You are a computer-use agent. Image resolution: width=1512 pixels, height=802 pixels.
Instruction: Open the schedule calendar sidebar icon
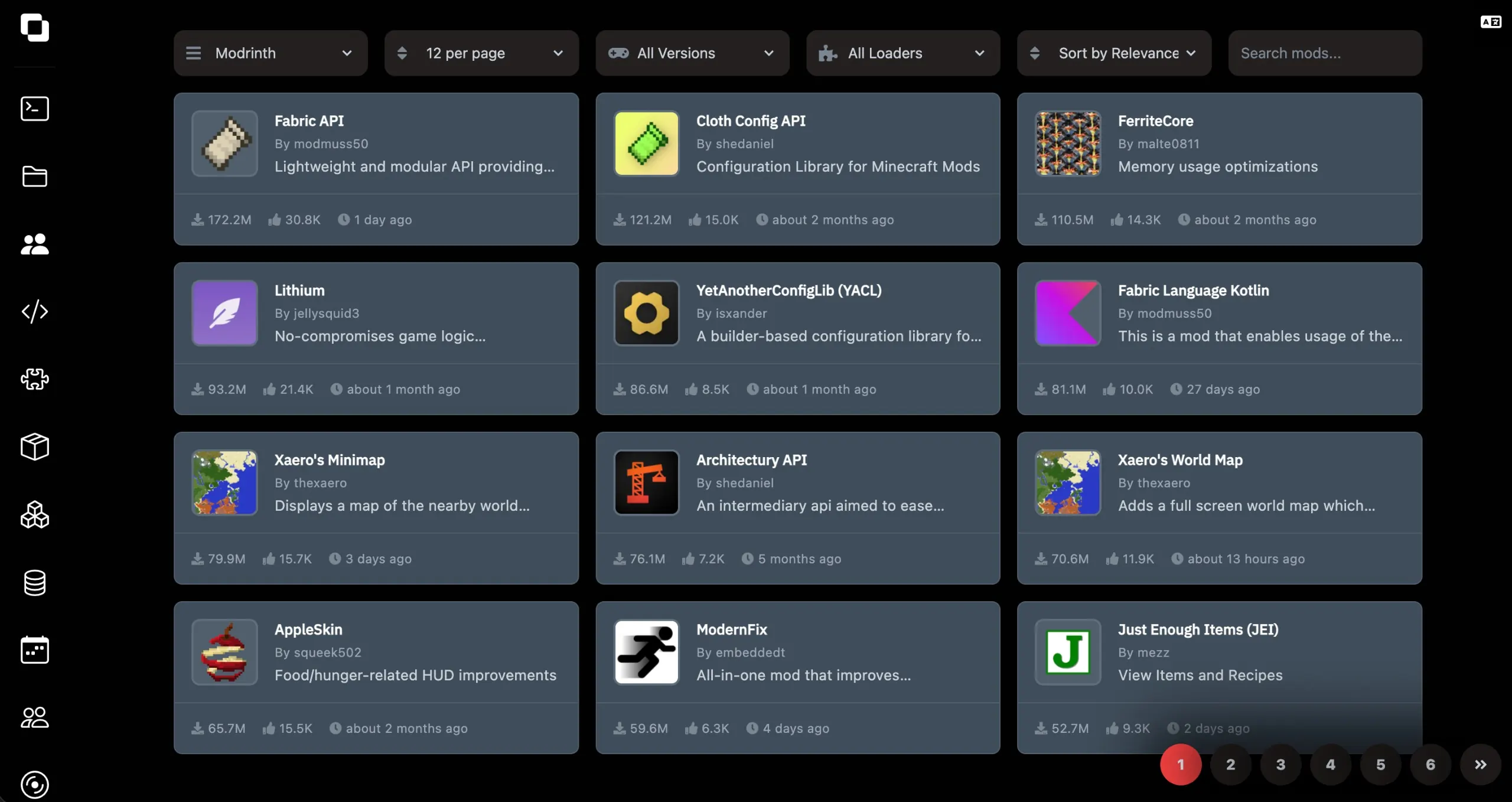(34, 650)
